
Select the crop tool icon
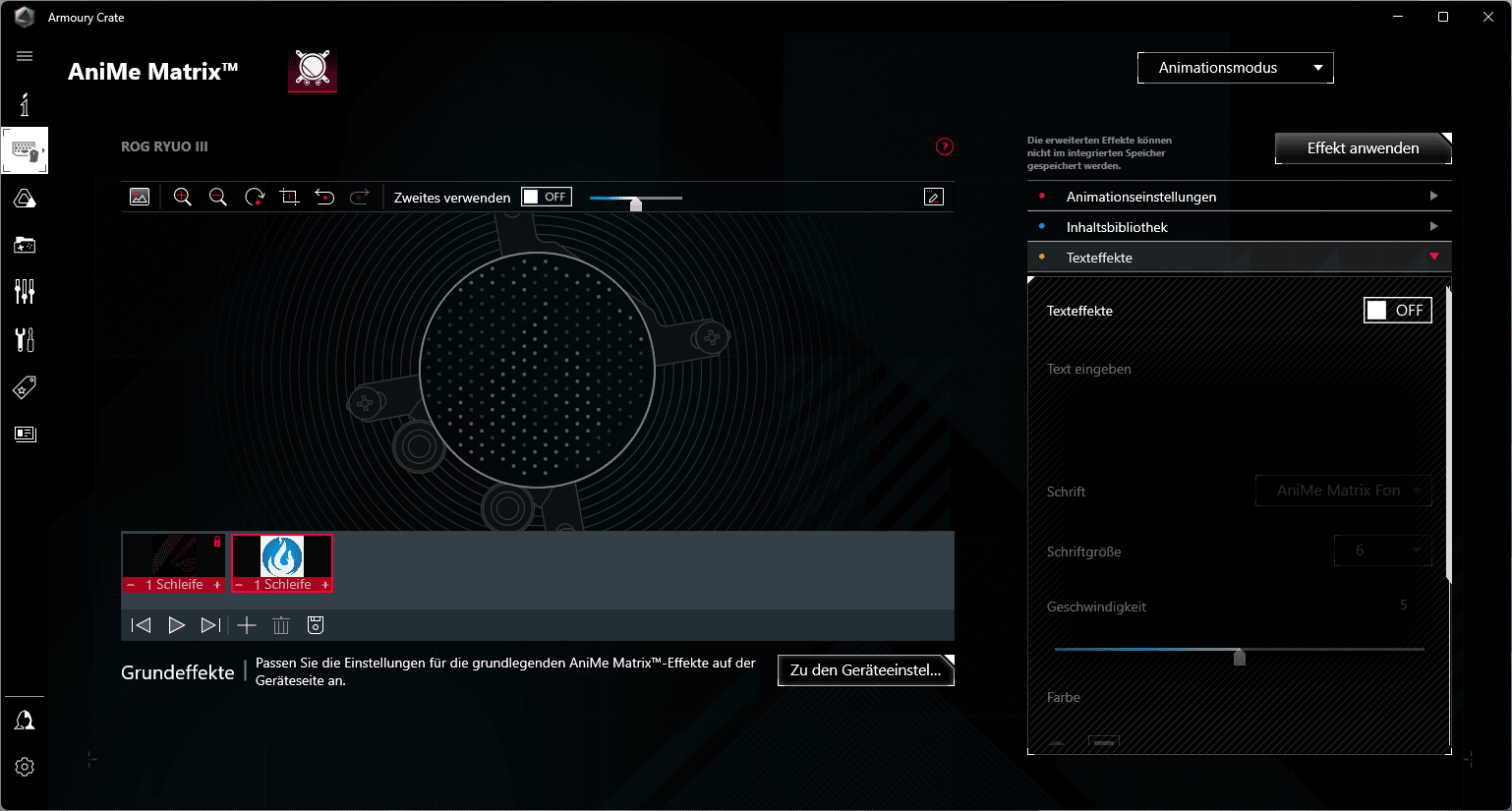(x=289, y=197)
